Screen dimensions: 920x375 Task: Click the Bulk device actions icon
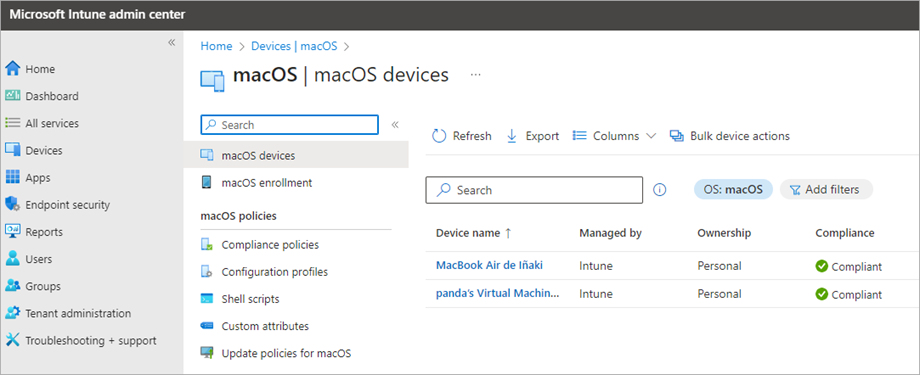[677, 136]
